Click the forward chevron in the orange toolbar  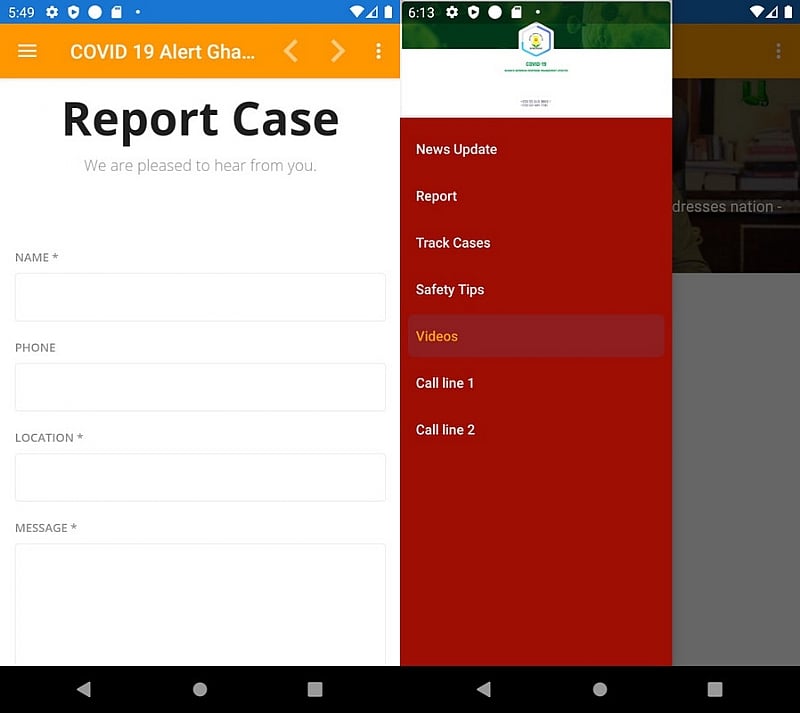tap(337, 51)
